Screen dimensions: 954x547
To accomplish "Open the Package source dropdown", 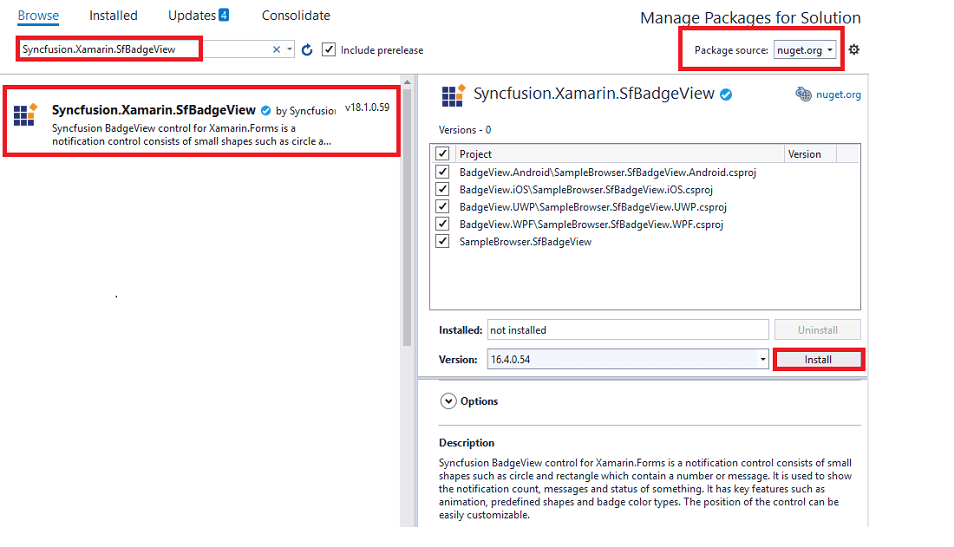I will click(806, 50).
